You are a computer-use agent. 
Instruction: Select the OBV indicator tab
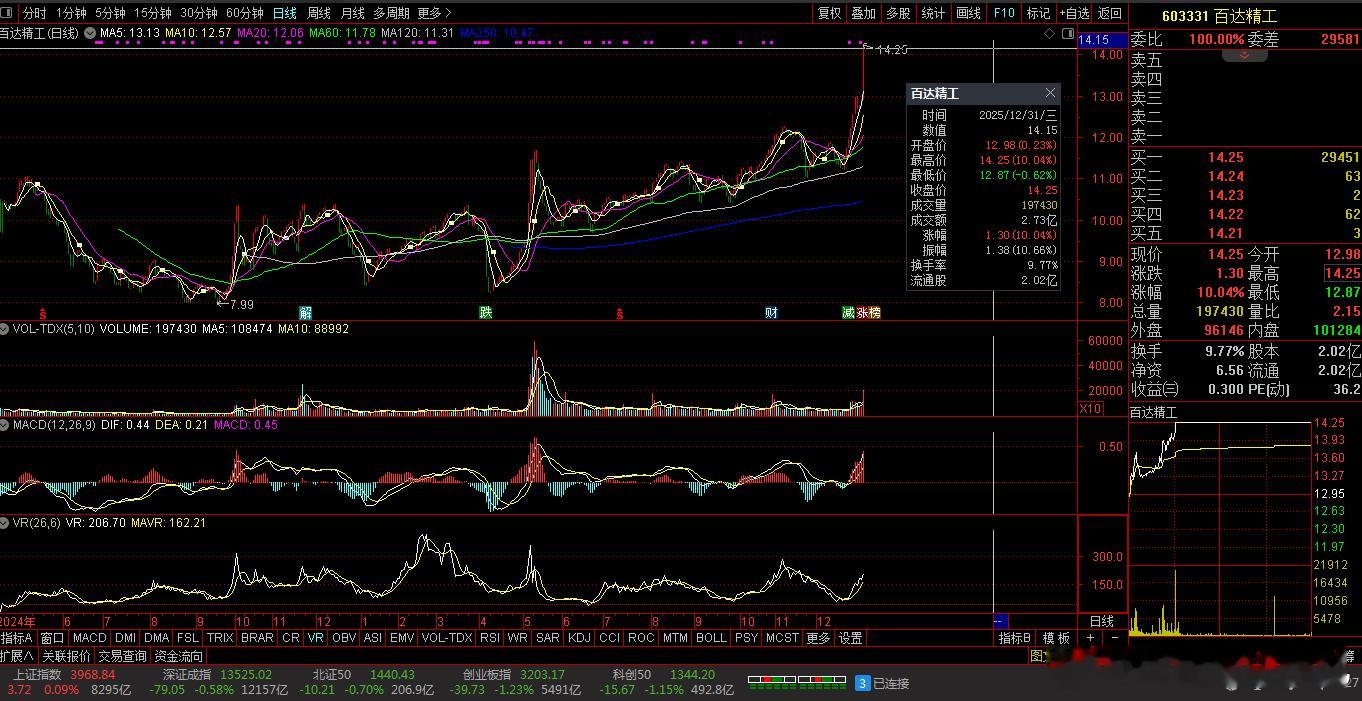344,638
